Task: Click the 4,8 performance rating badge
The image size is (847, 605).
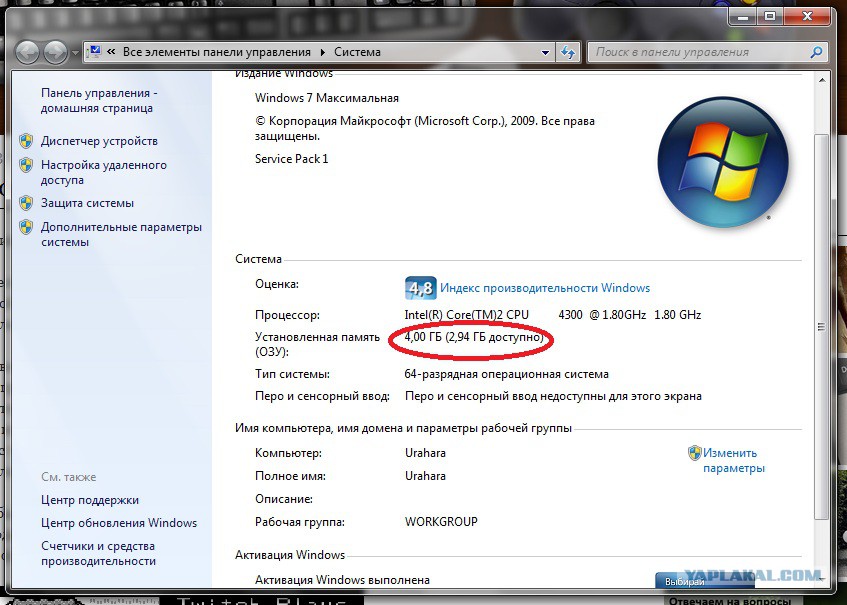Action: coord(420,288)
